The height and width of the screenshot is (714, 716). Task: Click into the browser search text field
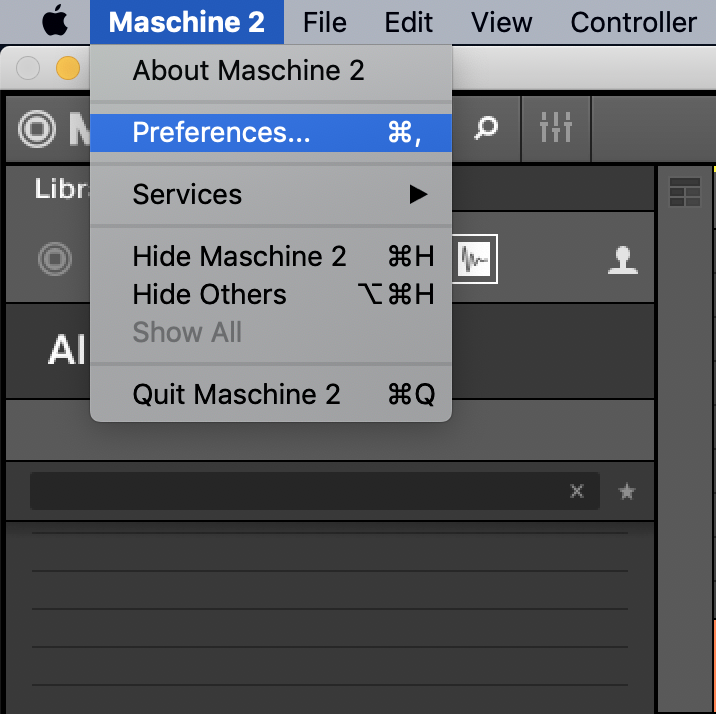(x=299, y=491)
